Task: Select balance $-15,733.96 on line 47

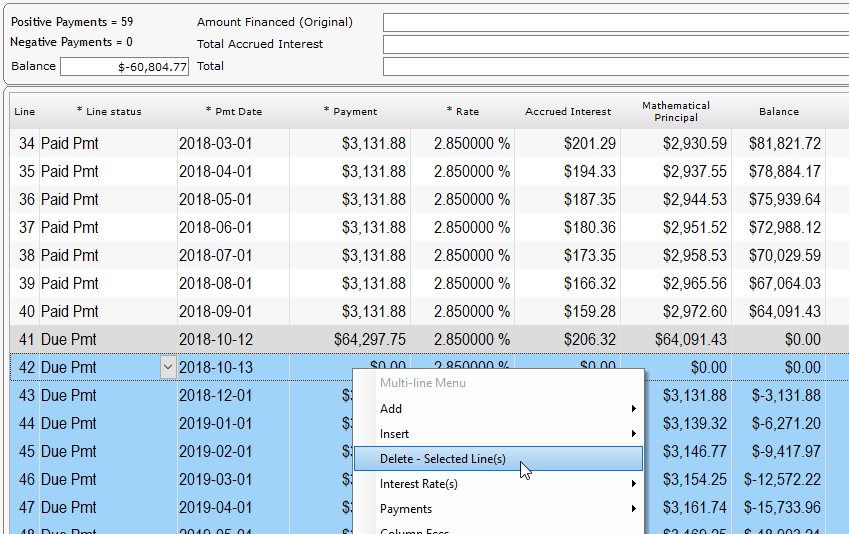Action: coord(778,507)
